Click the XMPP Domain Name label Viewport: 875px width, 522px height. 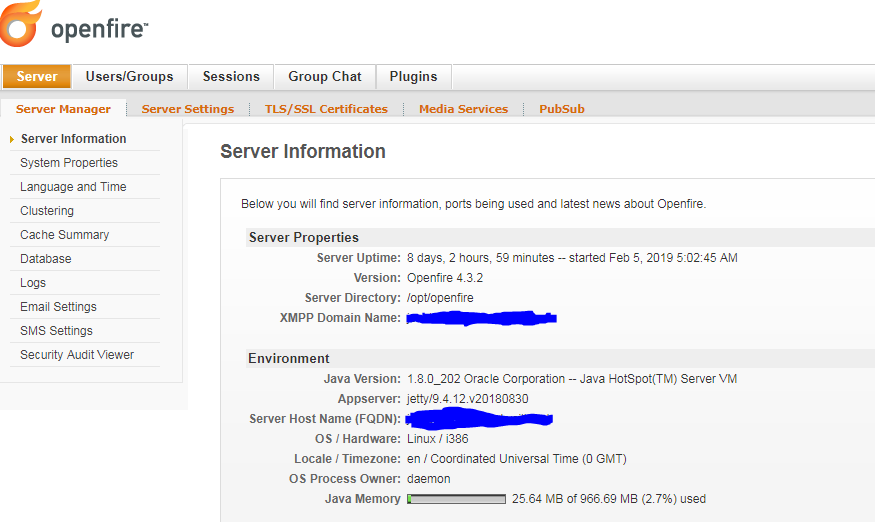tap(340, 318)
